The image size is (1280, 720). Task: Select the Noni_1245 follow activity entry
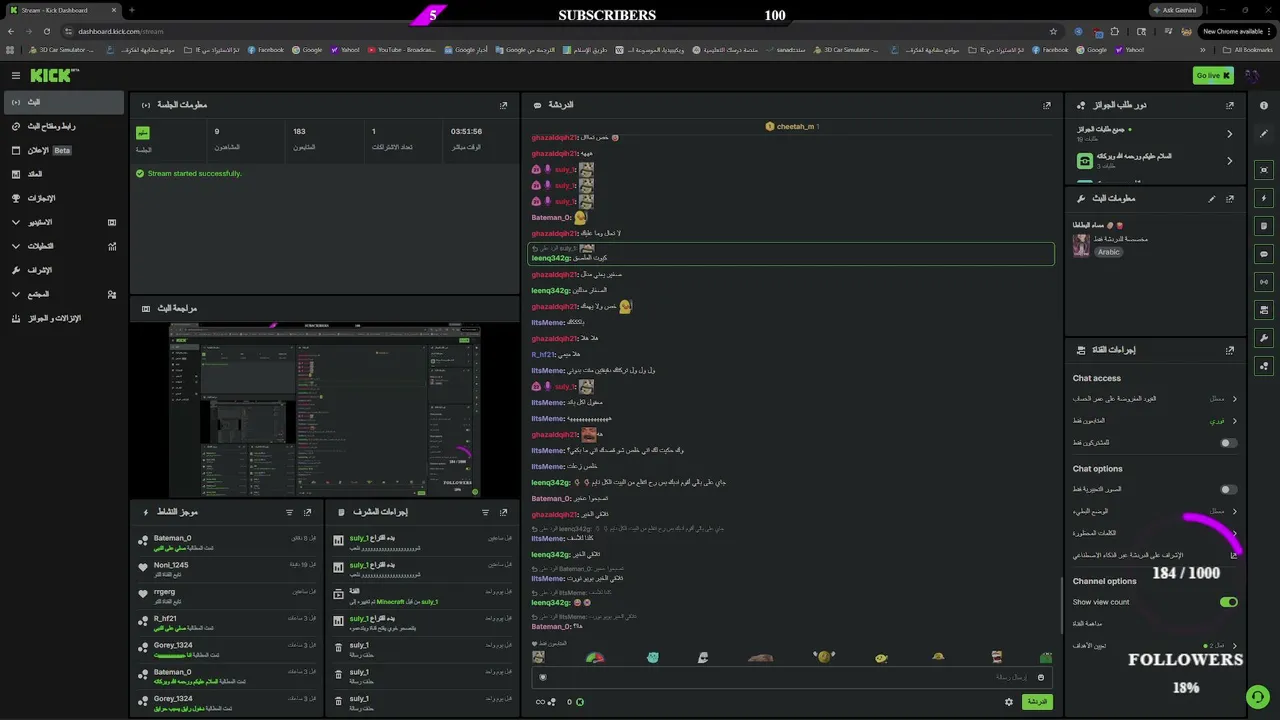(x=225, y=569)
